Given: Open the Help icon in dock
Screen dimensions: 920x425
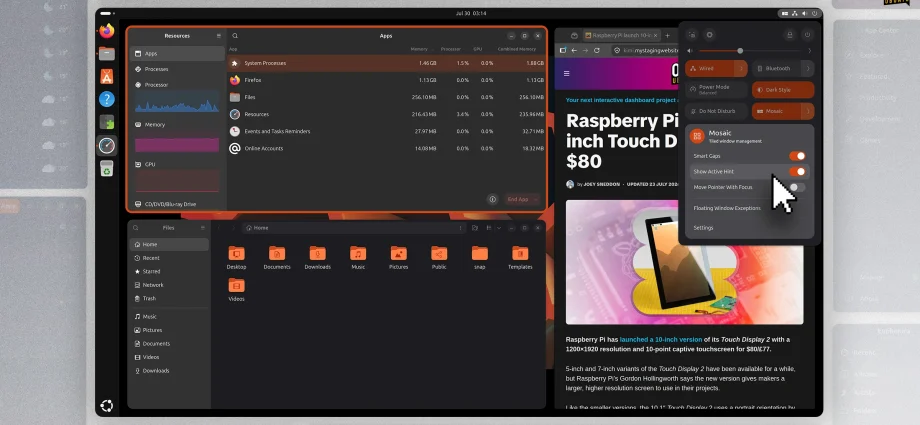Looking at the screenshot, I should click(x=107, y=99).
